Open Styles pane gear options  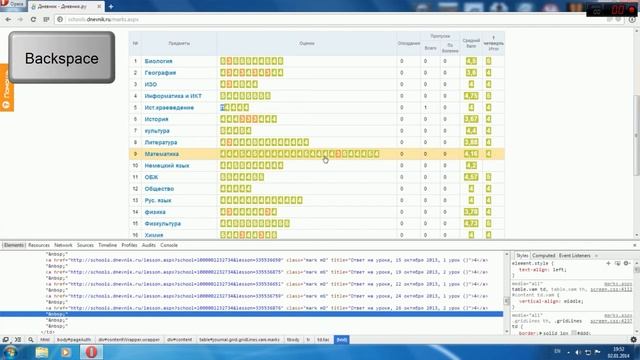click(626, 263)
